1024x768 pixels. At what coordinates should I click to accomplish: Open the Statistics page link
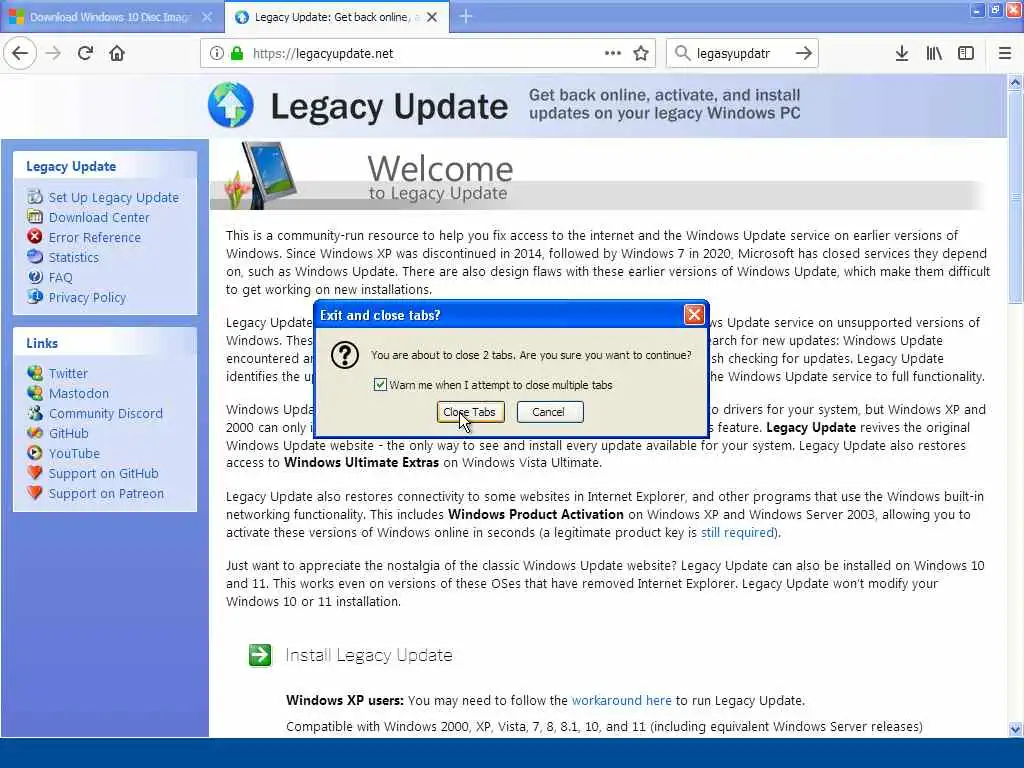click(74, 257)
